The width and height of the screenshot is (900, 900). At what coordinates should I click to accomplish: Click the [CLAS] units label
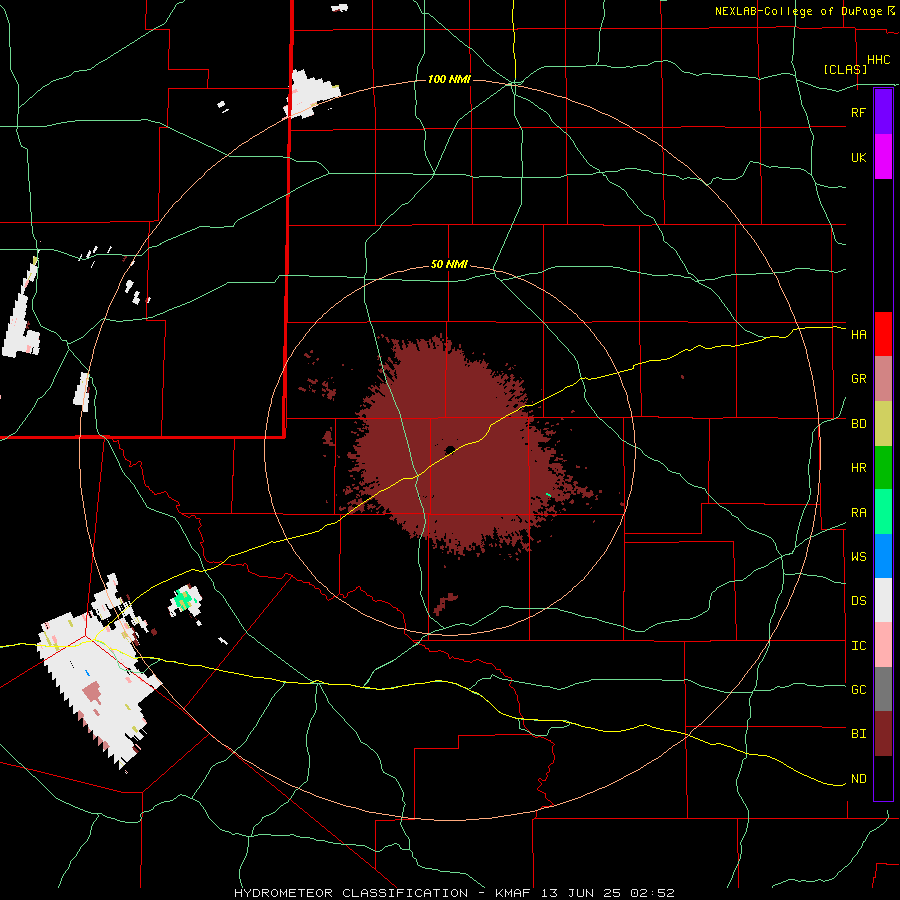click(x=845, y=69)
